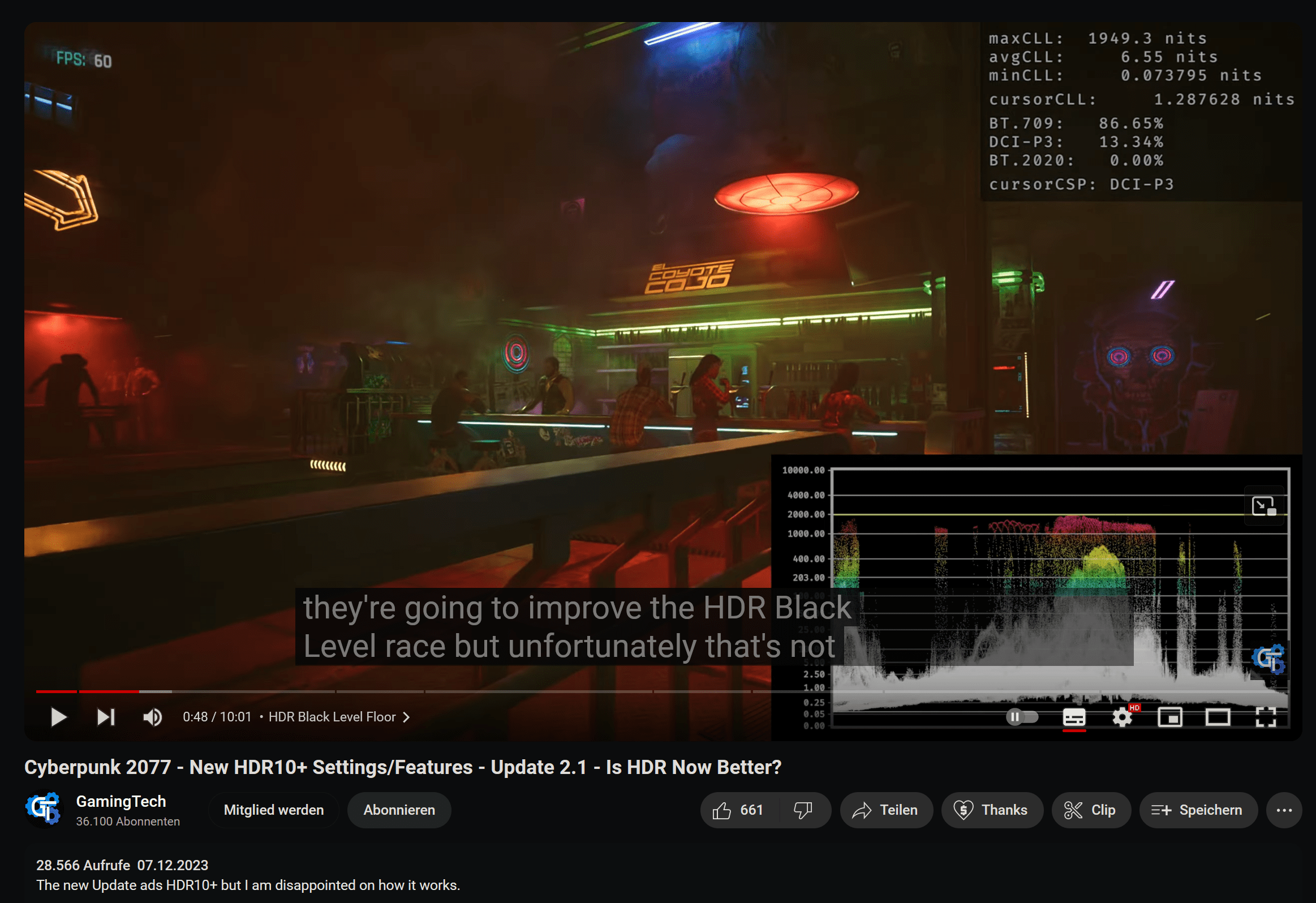1316x903 pixels.
Task: Enter fullscreen mode
Action: tap(1266, 717)
